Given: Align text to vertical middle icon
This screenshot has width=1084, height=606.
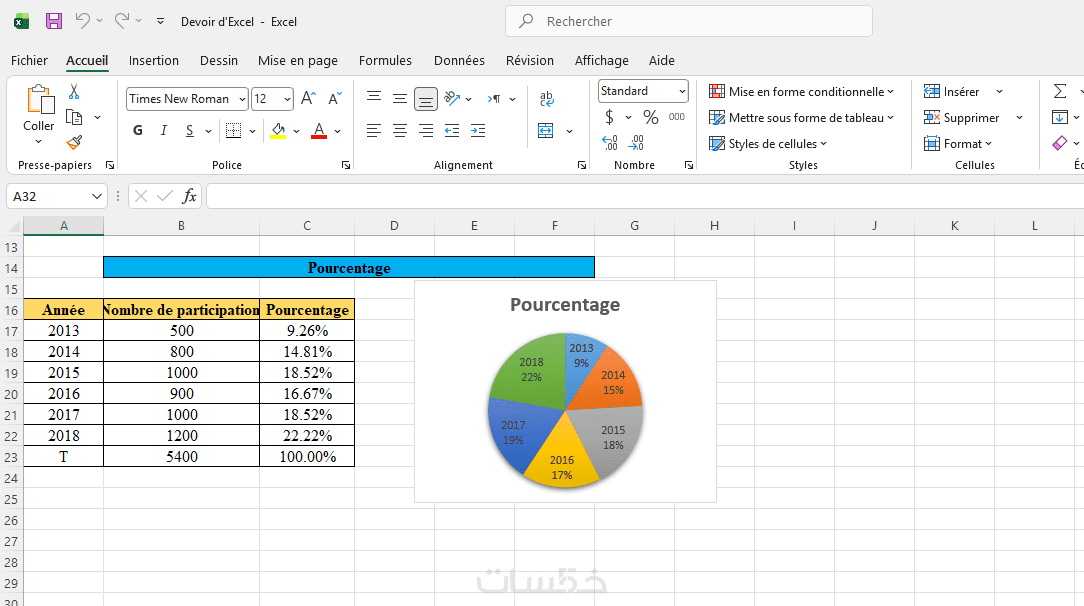Looking at the screenshot, I should click(x=400, y=98).
